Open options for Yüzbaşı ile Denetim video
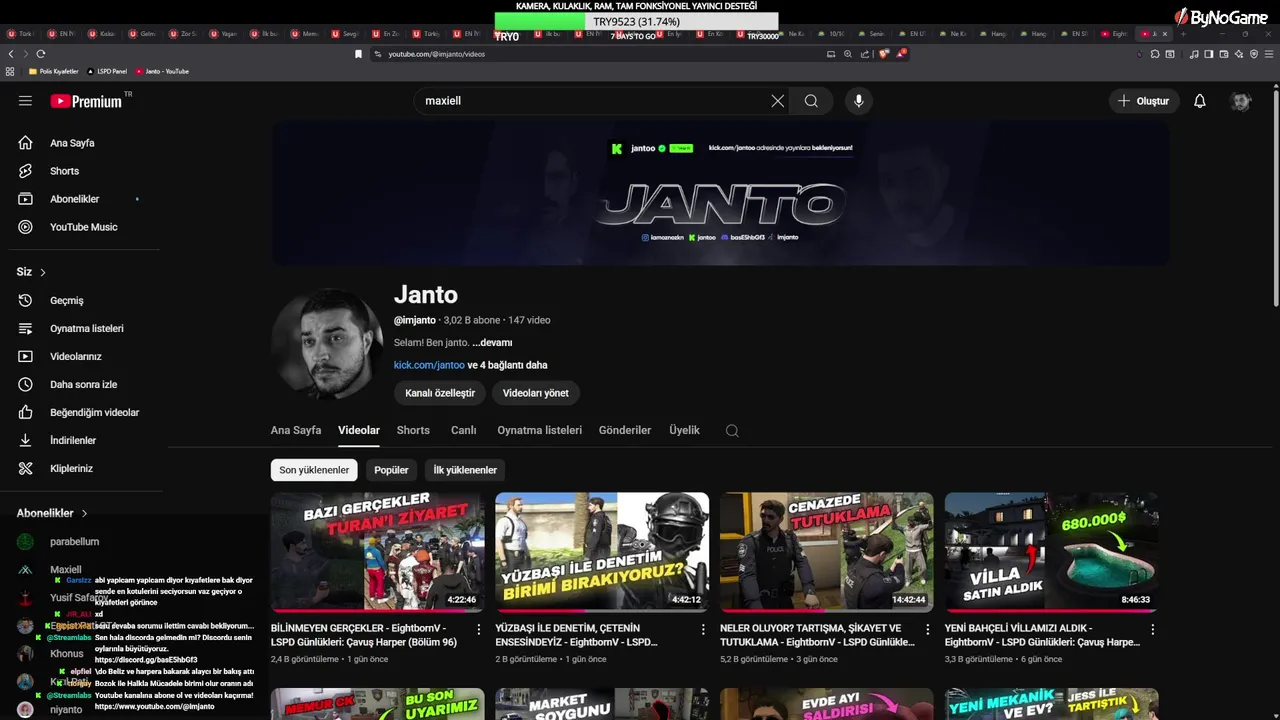 (x=703, y=630)
